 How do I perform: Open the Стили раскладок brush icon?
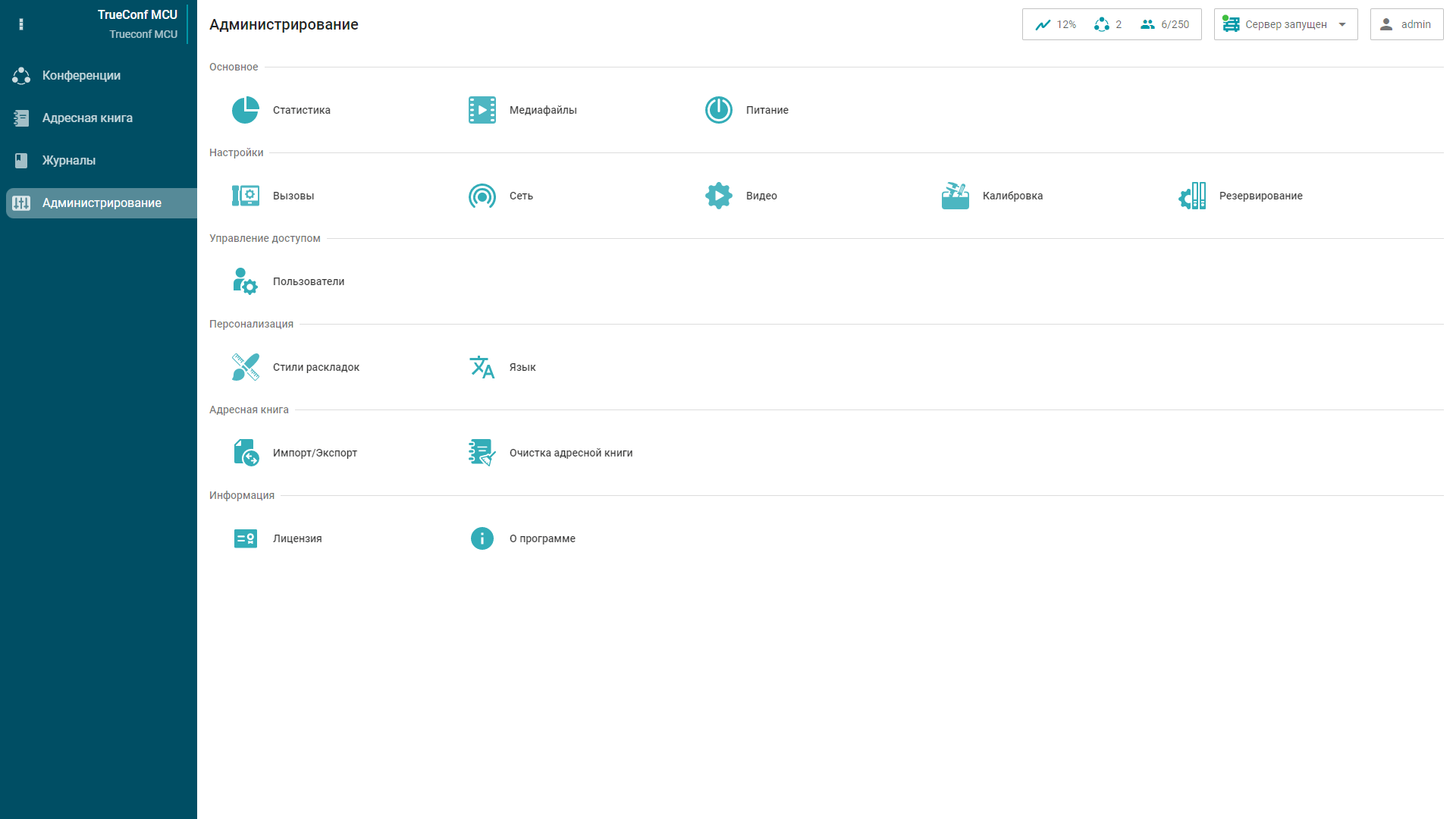click(245, 367)
